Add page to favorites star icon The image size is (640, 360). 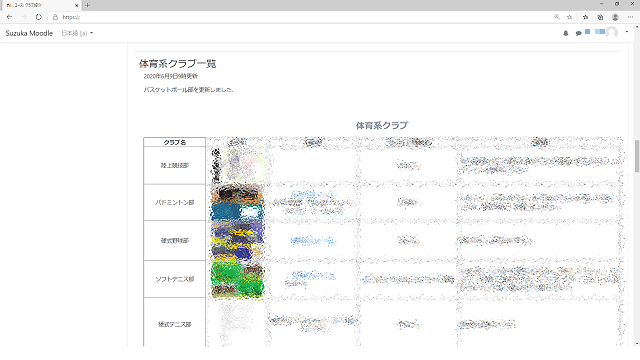(569, 17)
